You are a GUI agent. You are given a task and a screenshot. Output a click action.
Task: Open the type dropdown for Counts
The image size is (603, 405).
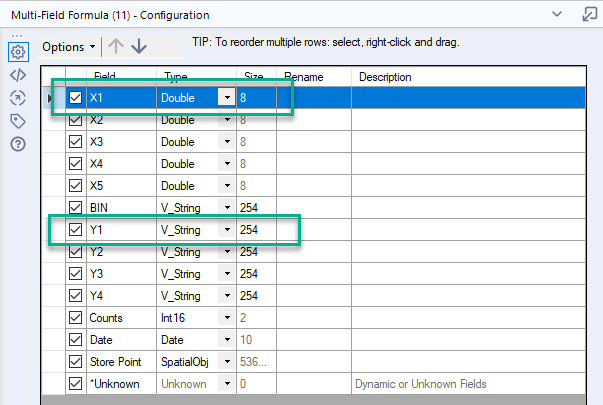[227, 318]
